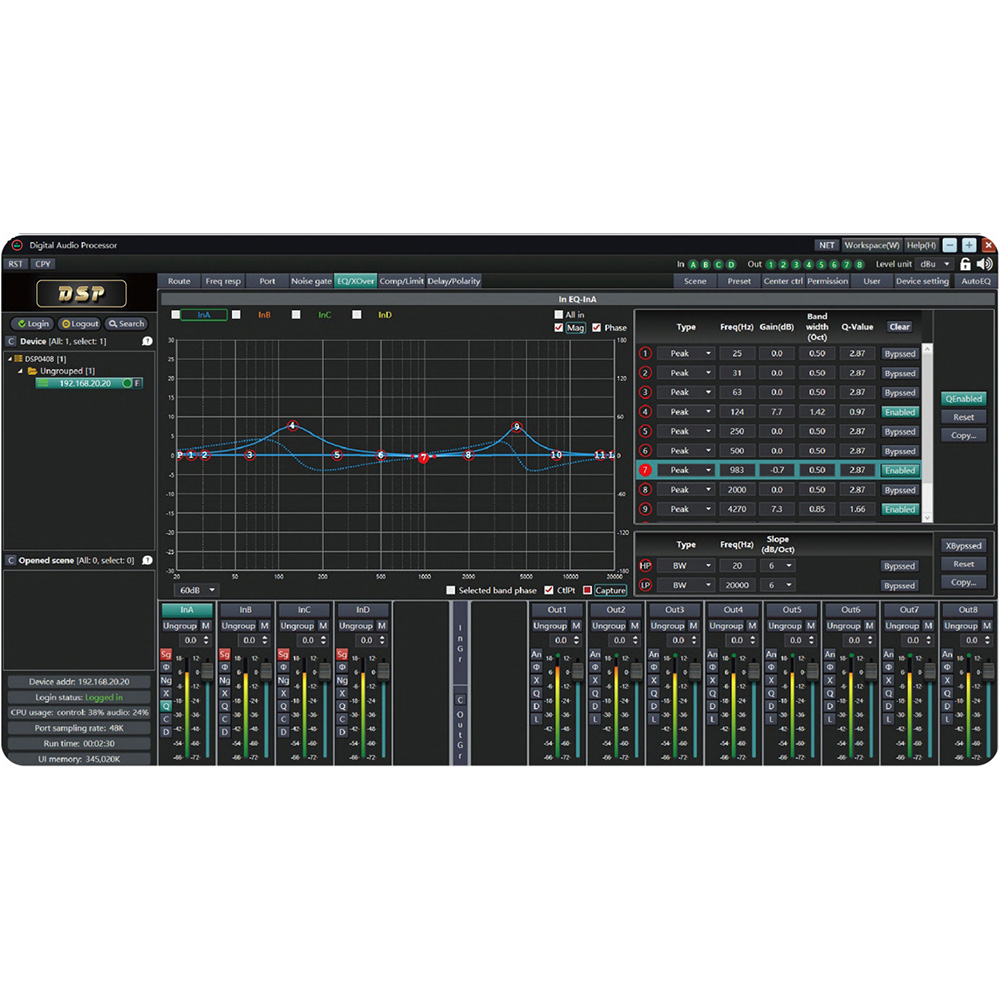Click the band 9 node on curve

click(517, 427)
